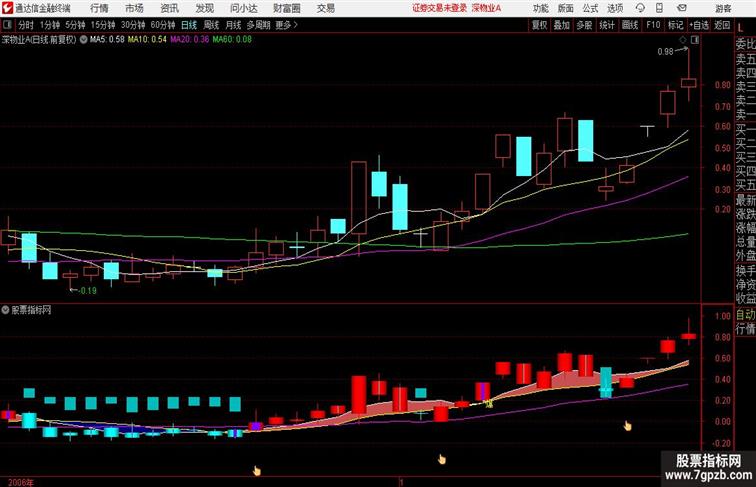Viewport: 756px width, 487px height.
Task: Add stock via +自选 button
Action: click(699, 25)
